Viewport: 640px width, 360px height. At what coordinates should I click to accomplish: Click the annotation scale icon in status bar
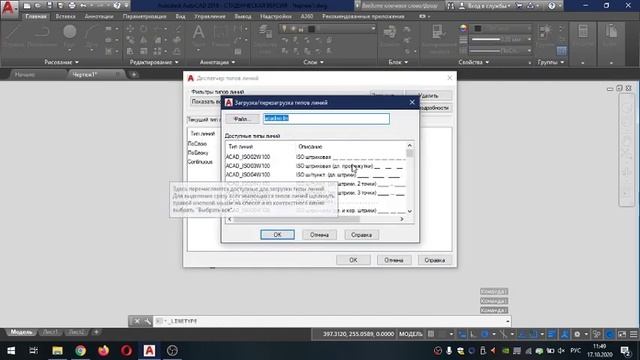[564, 334]
